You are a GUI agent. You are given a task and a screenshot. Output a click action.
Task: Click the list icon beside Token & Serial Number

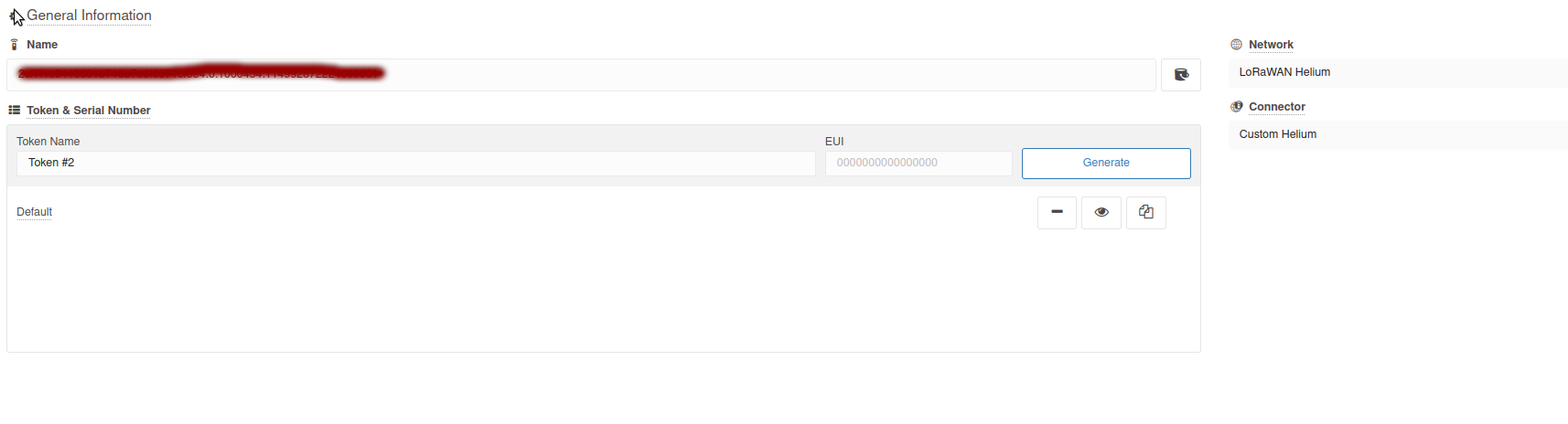tap(14, 111)
